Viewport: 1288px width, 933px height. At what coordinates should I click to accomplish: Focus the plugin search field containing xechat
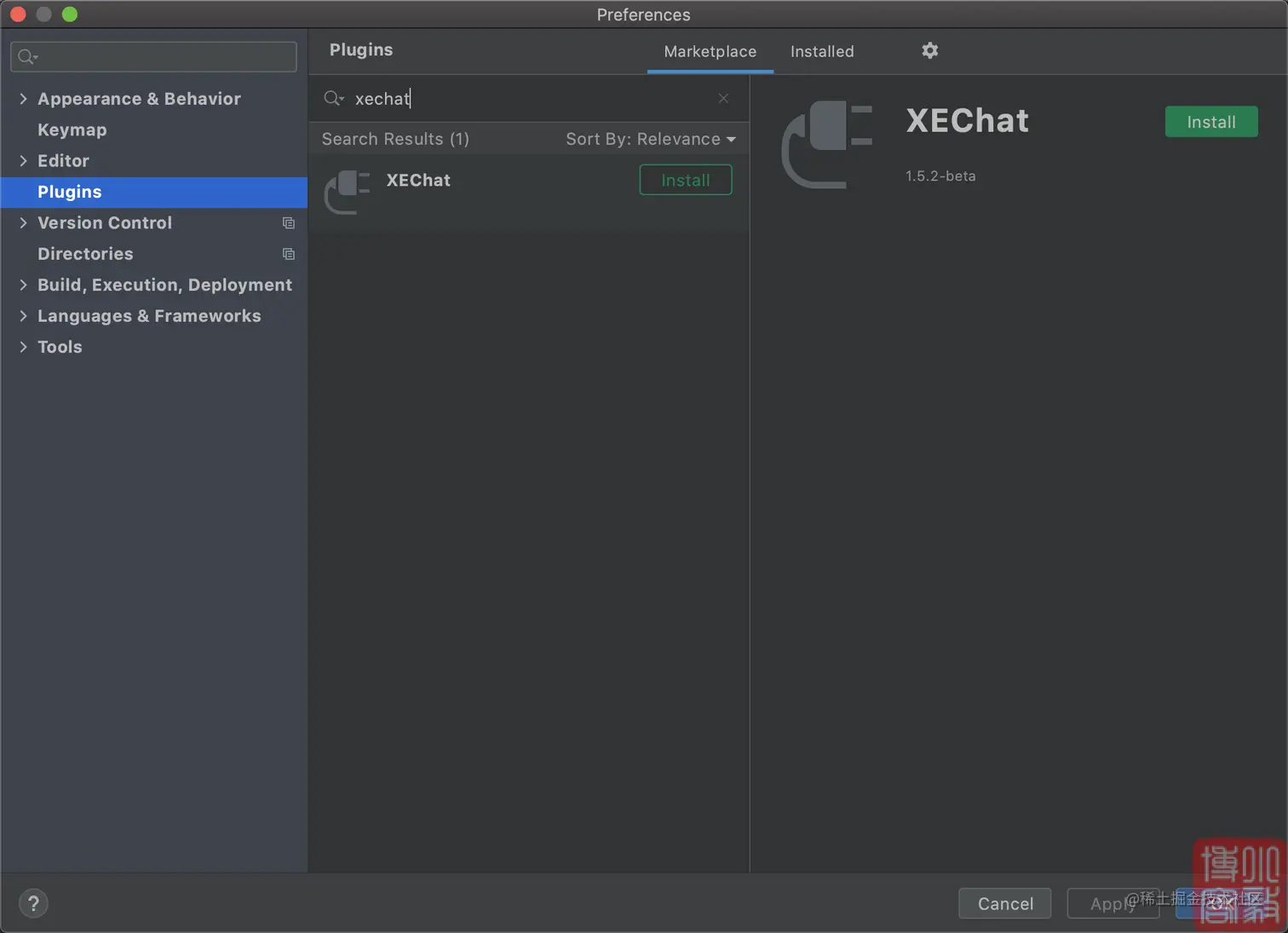coord(528,99)
